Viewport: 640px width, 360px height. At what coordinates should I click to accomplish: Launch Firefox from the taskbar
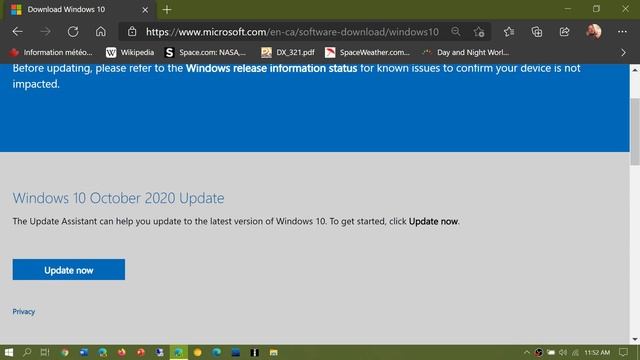pos(122,352)
